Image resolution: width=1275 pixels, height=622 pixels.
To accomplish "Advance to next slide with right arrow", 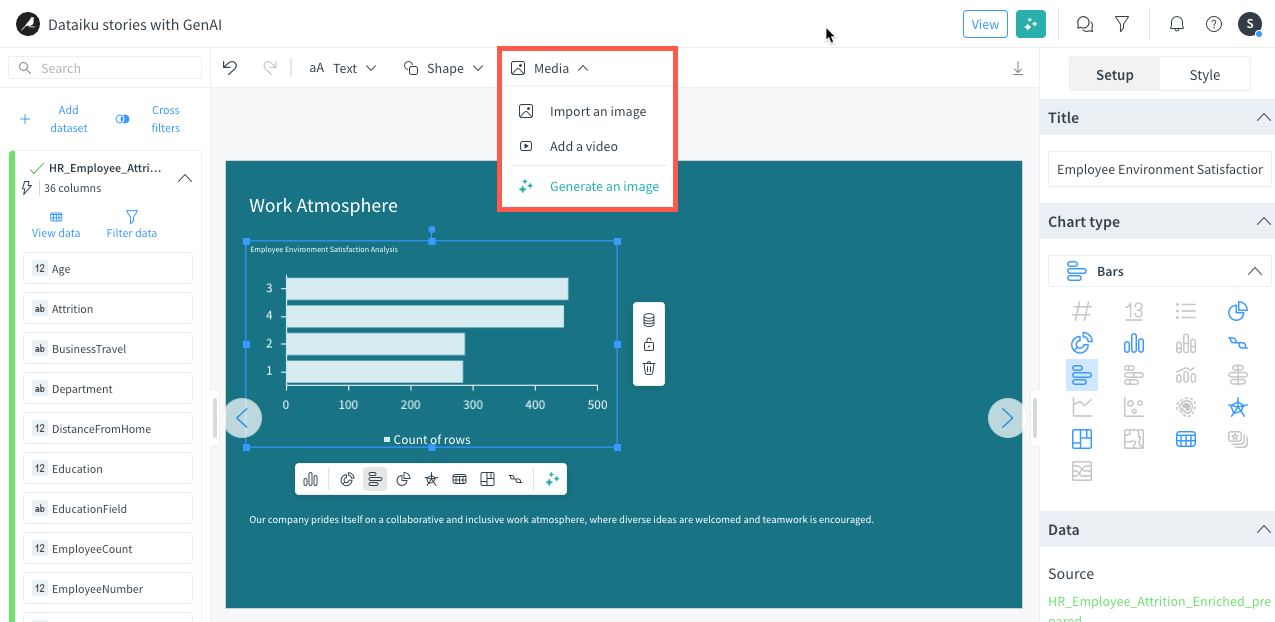I will (1006, 418).
